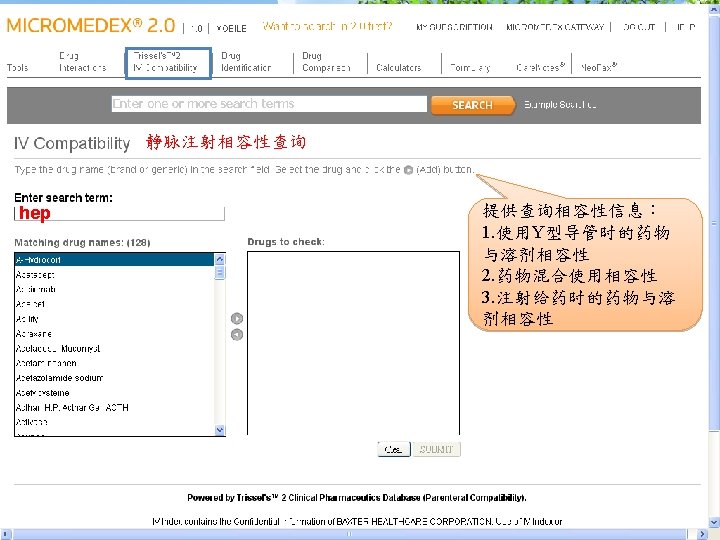Open the Example Searches link

[x=560, y=105]
